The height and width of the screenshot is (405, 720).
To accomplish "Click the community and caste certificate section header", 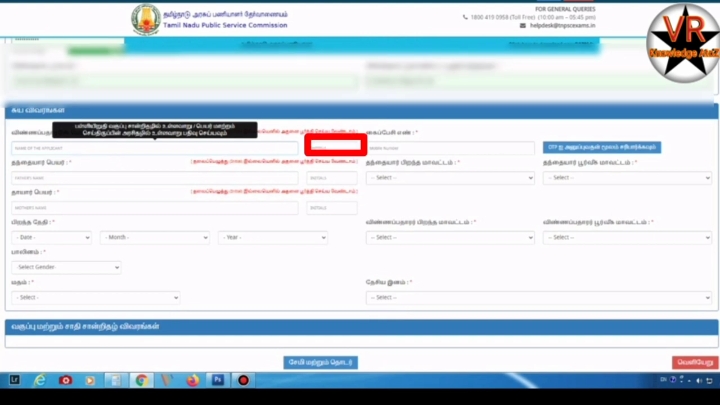I will pos(362,326).
